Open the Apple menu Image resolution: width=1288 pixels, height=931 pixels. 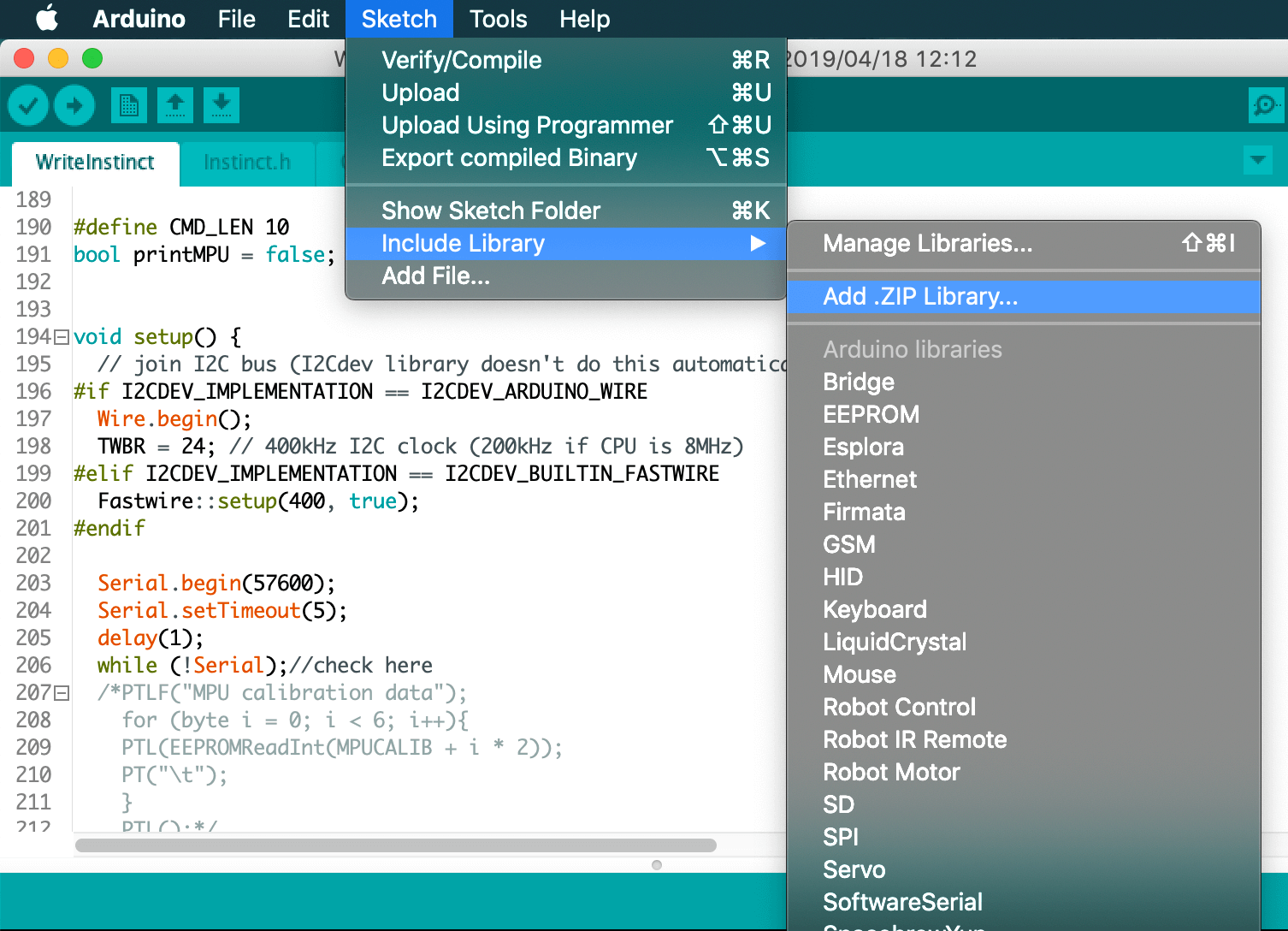point(48,18)
